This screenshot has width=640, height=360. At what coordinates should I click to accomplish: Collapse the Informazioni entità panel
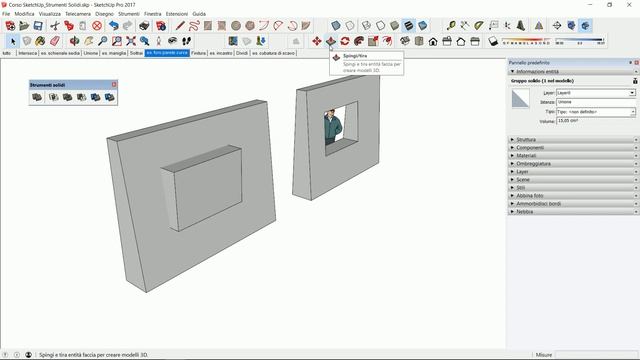513,71
